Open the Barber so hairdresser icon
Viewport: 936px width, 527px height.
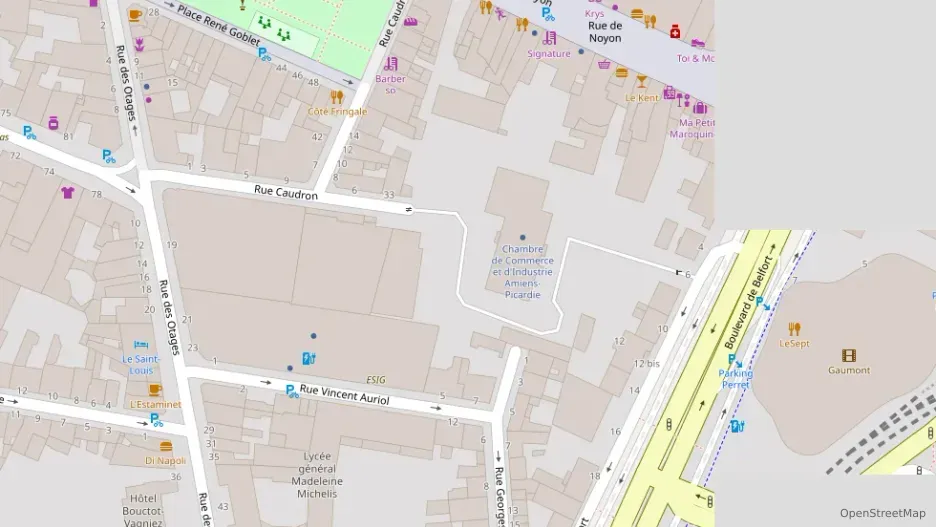pos(391,64)
